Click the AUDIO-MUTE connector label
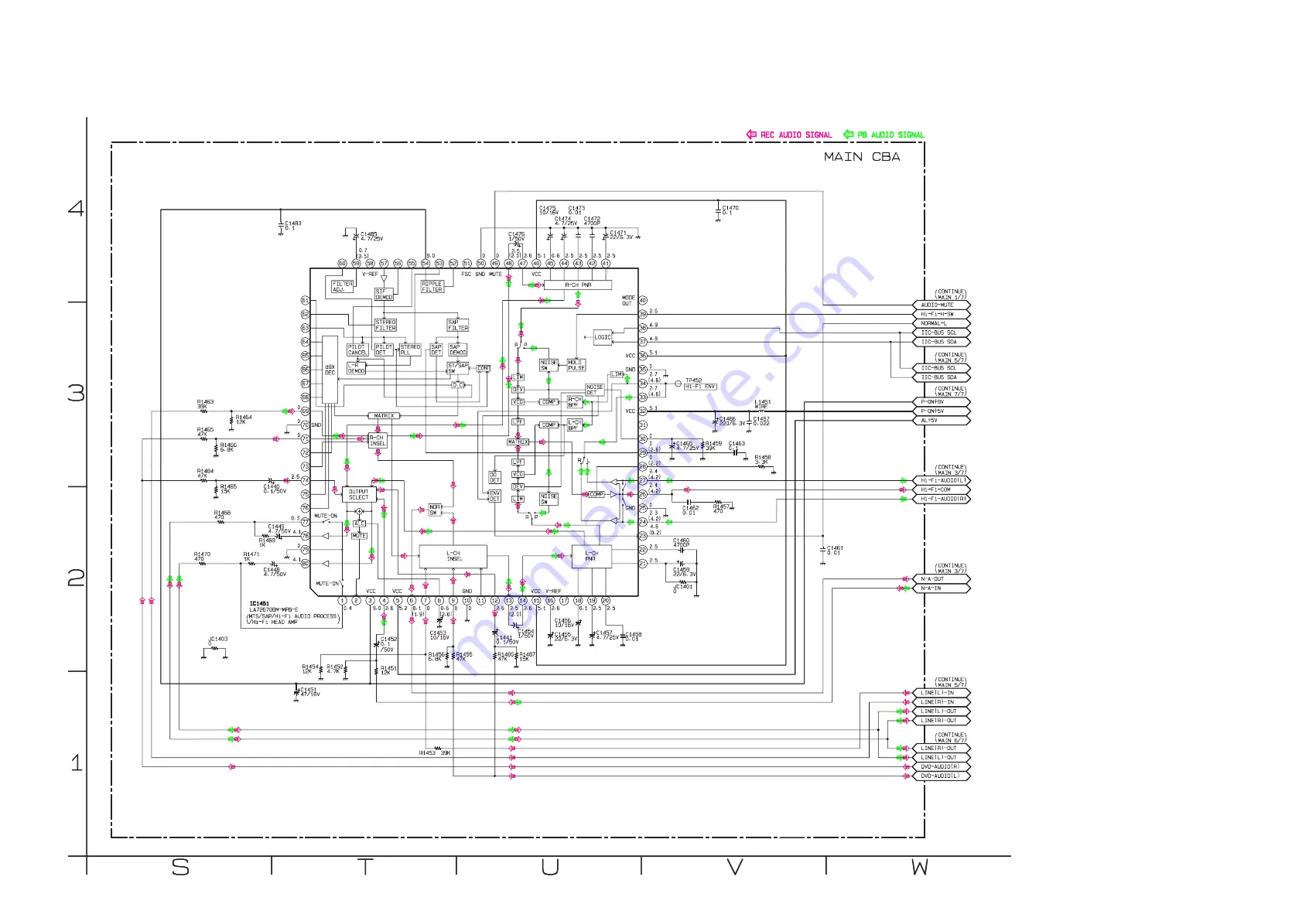Screen dimensions: 1316x921 (x=941, y=305)
